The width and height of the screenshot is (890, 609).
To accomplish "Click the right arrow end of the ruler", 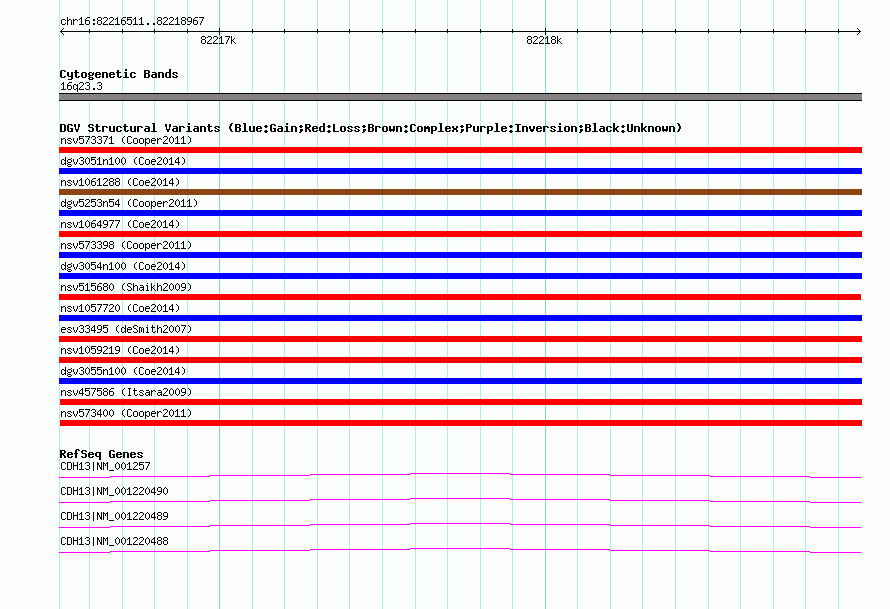I will [x=859, y=32].
